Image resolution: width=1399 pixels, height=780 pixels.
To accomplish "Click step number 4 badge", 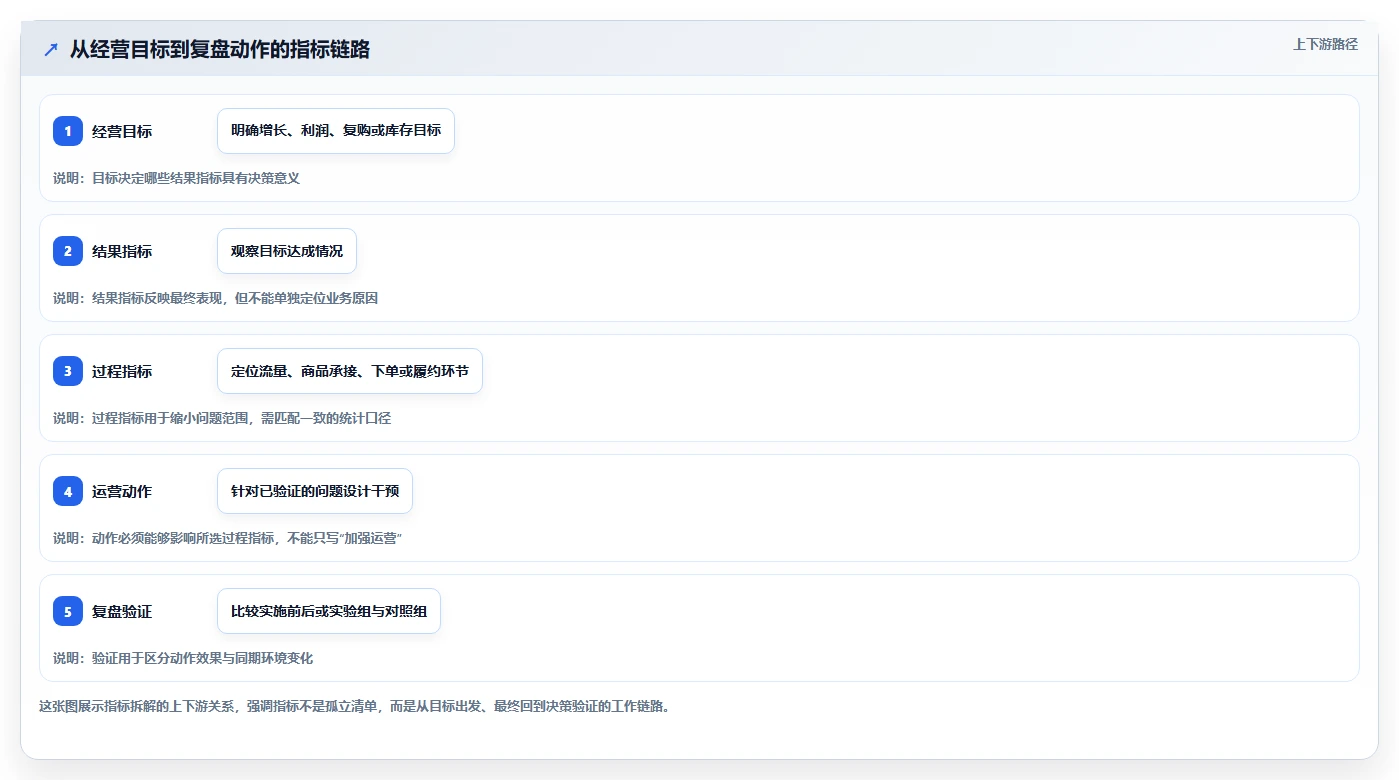I will [68, 491].
